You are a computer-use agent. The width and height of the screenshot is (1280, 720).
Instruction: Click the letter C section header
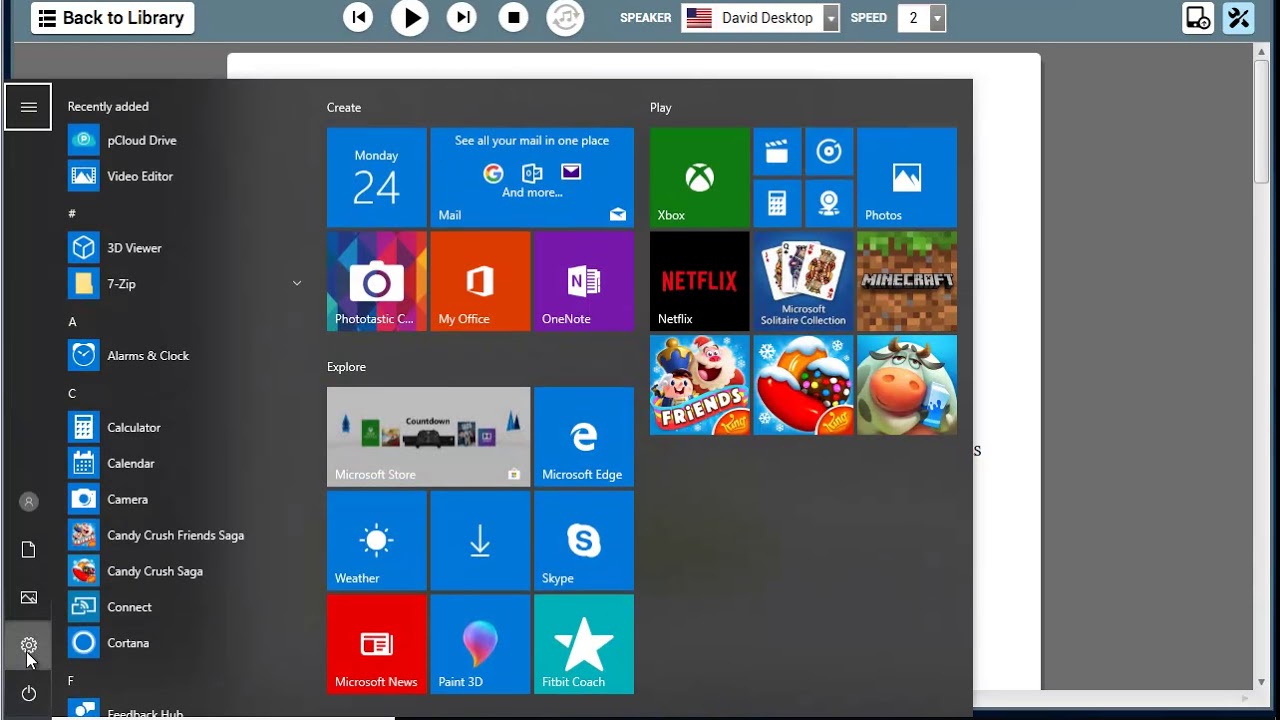tap(72, 393)
